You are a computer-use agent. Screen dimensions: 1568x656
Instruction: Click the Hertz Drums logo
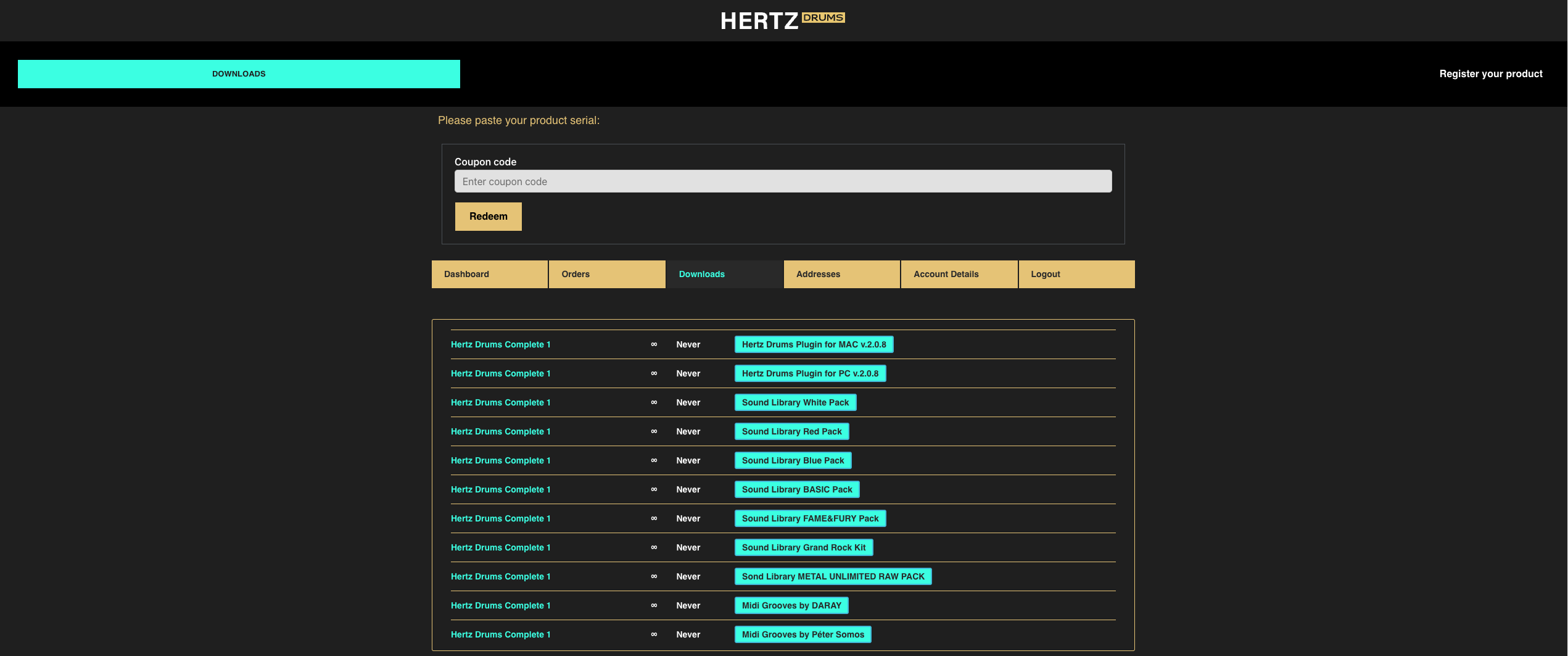[783, 20]
